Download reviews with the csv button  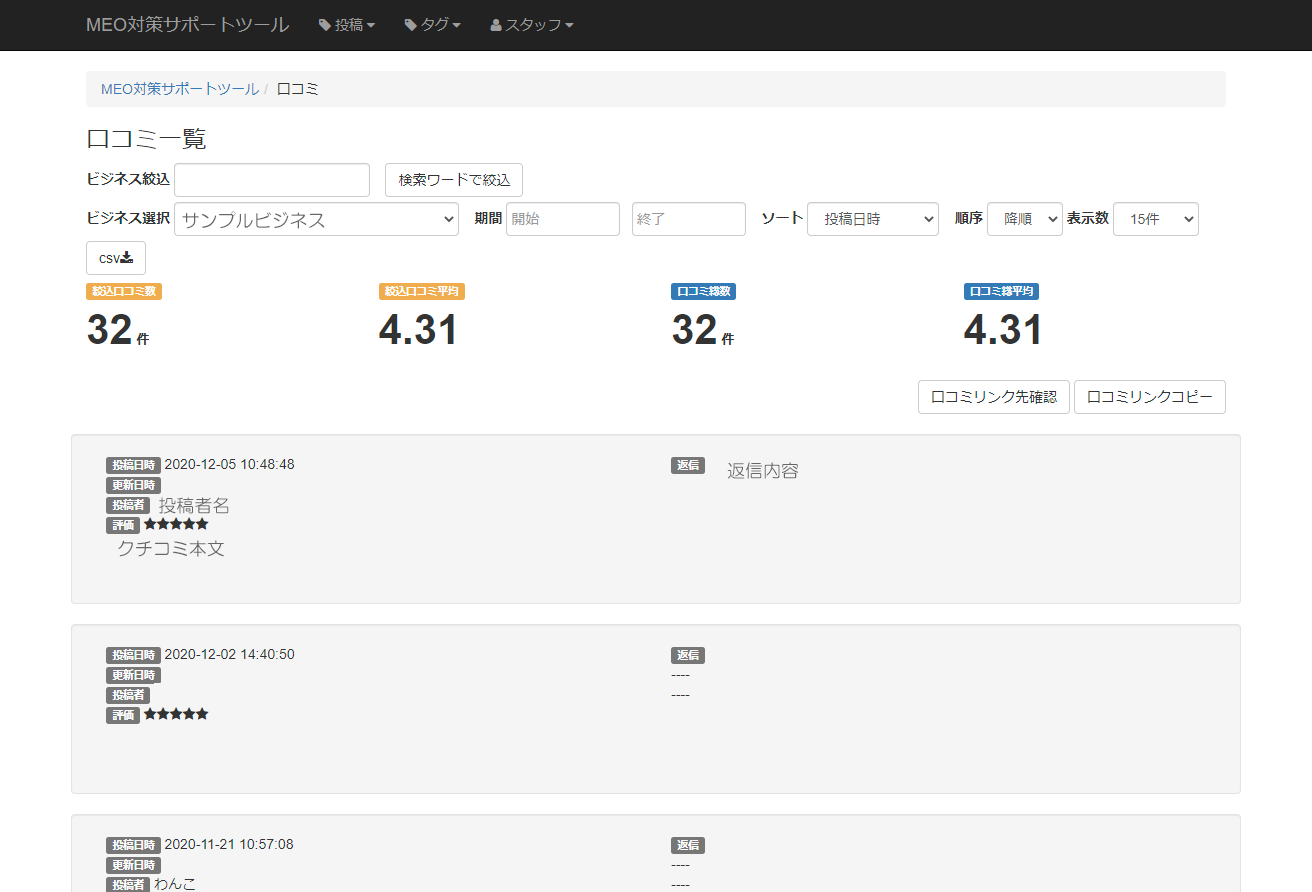pyautogui.click(x=116, y=258)
